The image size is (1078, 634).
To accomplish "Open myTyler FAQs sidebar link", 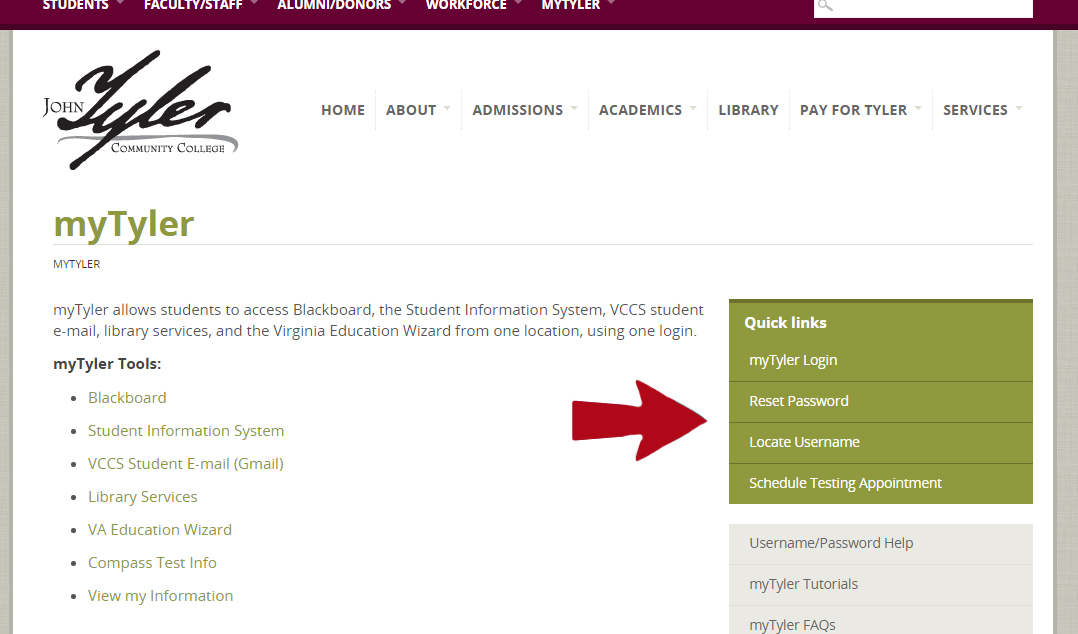I will click(x=881, y=622).
